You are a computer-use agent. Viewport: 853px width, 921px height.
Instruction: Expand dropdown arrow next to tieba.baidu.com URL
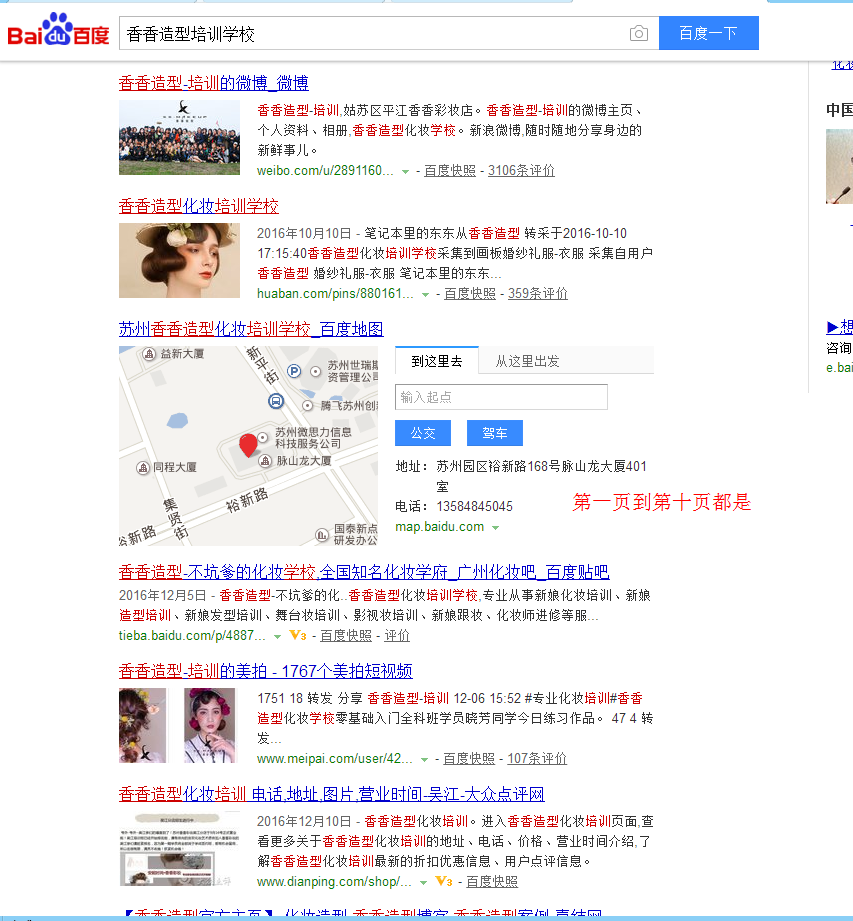(x=278, y=637)
